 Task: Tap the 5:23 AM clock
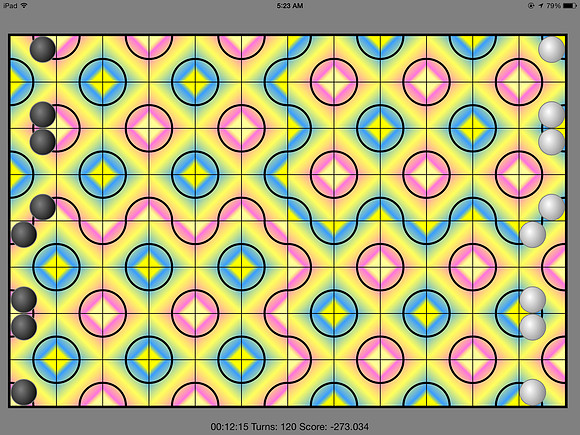[290, 6]
